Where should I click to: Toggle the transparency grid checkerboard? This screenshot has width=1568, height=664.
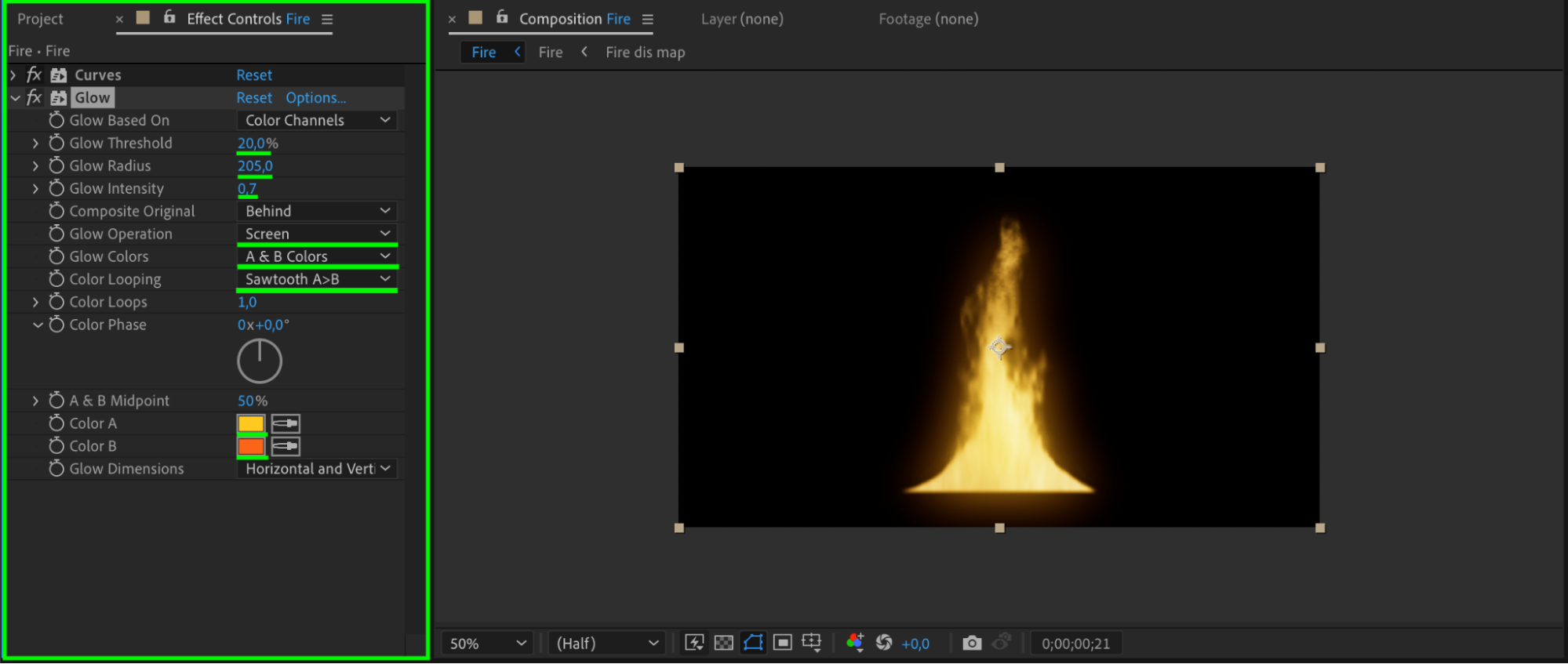723,643
